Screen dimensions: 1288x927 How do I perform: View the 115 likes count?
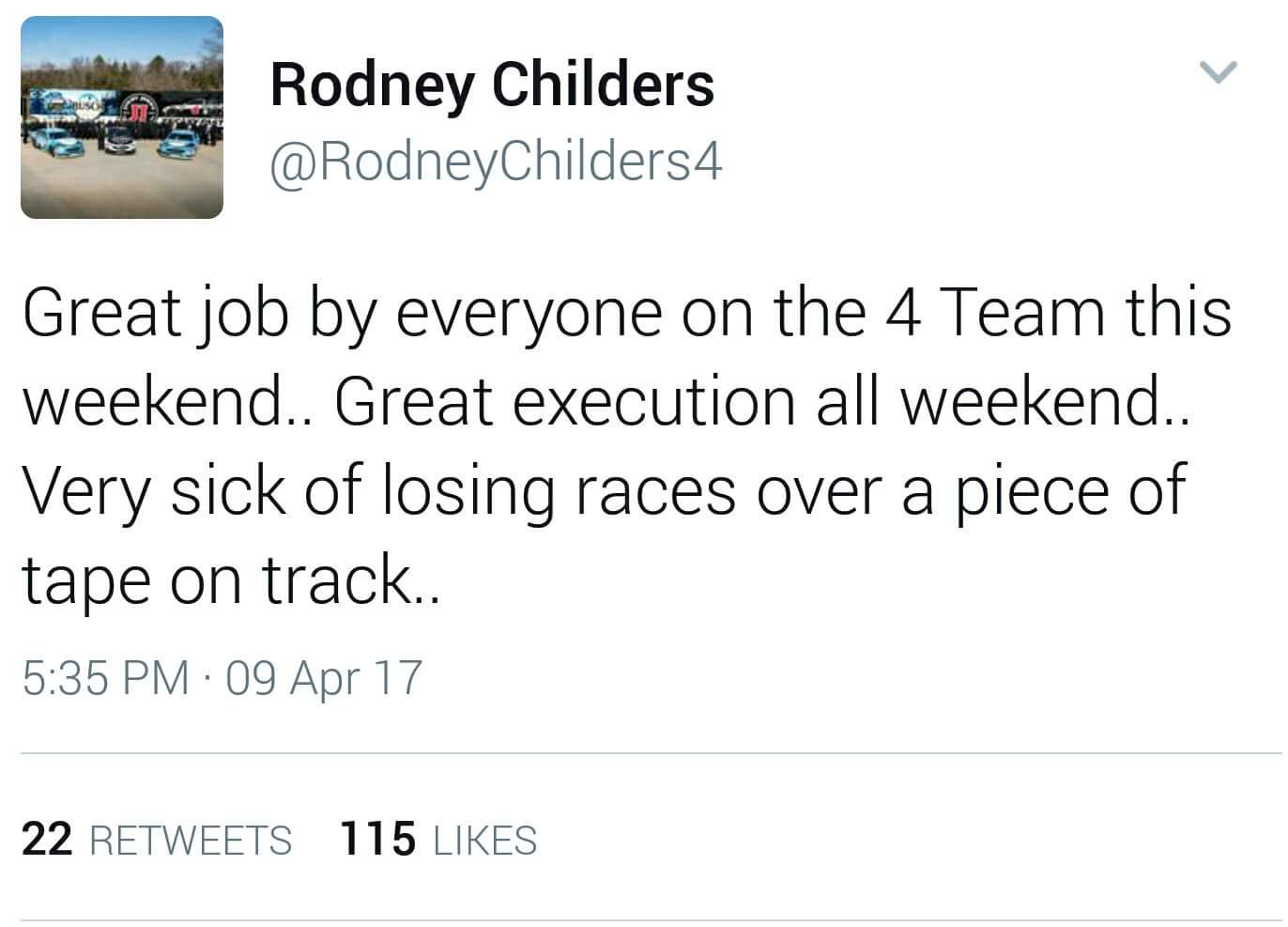point(377,839)
